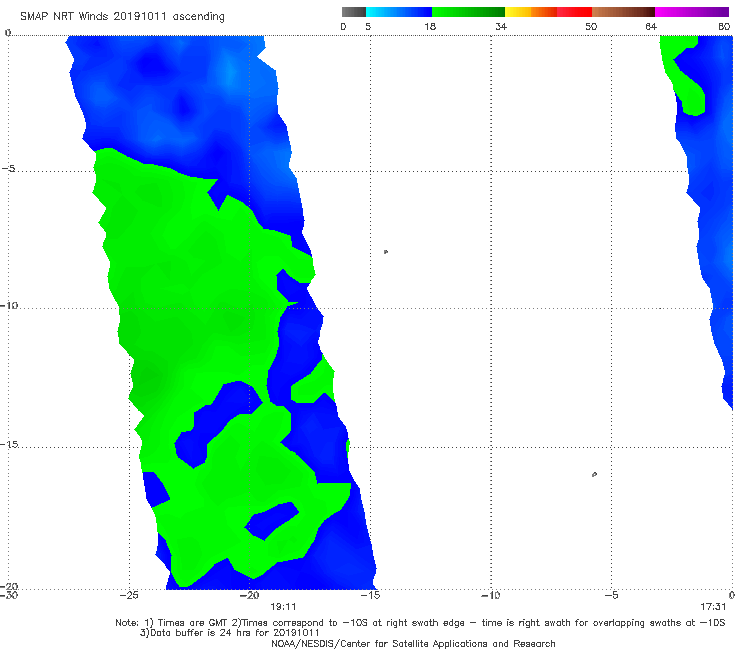Click the magenta 64-80 segment of the color bar
Viewport: 740px width, 650px height.
(x=692, y=12)
